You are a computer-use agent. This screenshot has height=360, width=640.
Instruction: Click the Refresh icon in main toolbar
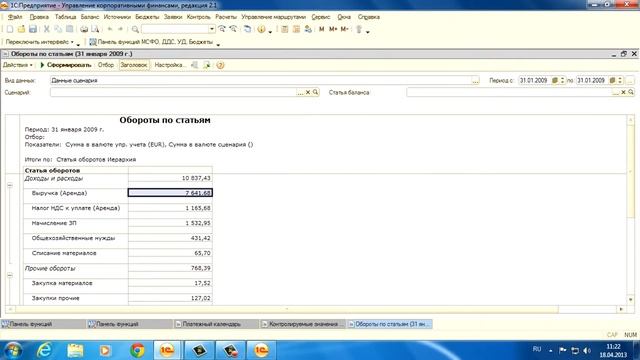pyautogui.click(x=247, y=29)
